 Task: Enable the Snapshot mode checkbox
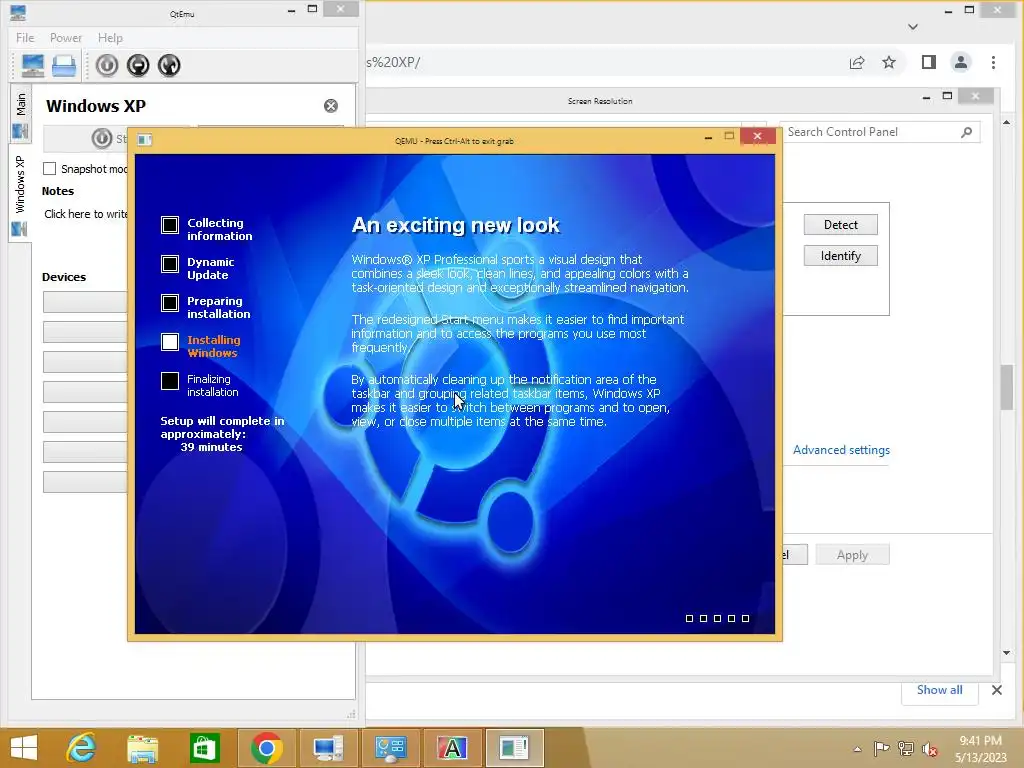(50, 168)
